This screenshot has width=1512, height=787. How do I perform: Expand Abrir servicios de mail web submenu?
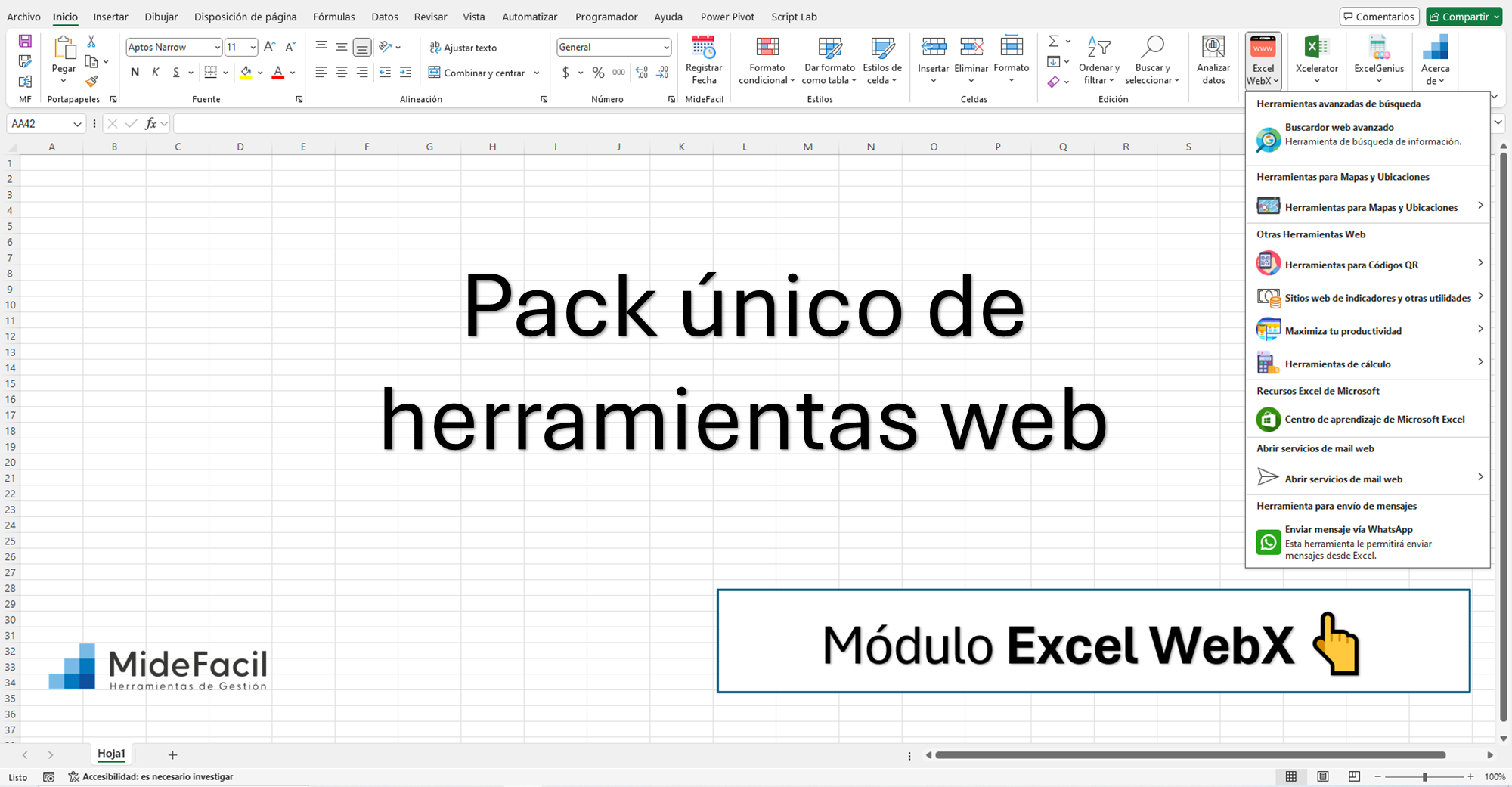tap(1368, 478)
